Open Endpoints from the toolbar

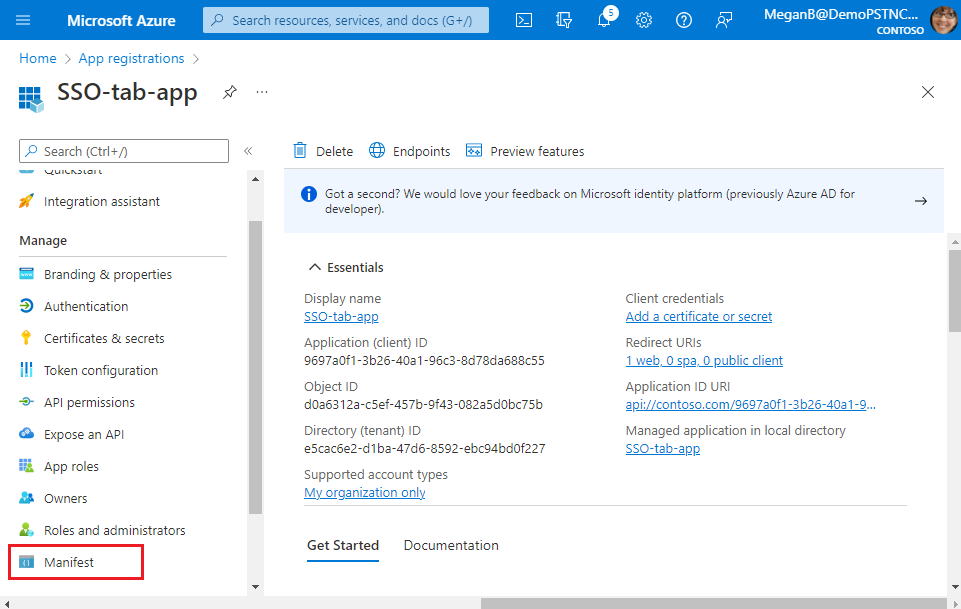click(410, 151)
